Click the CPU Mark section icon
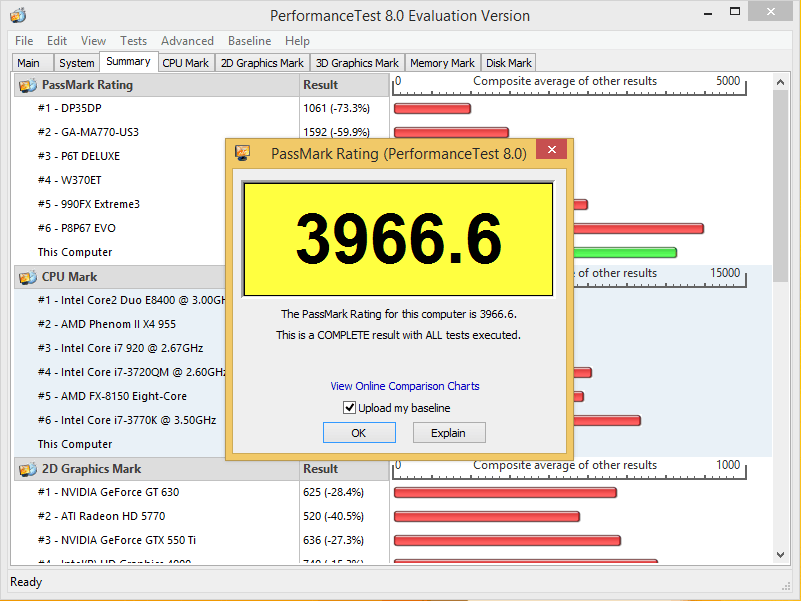The height and width of the screenshot is (601, 801). [x=28, y=277]
